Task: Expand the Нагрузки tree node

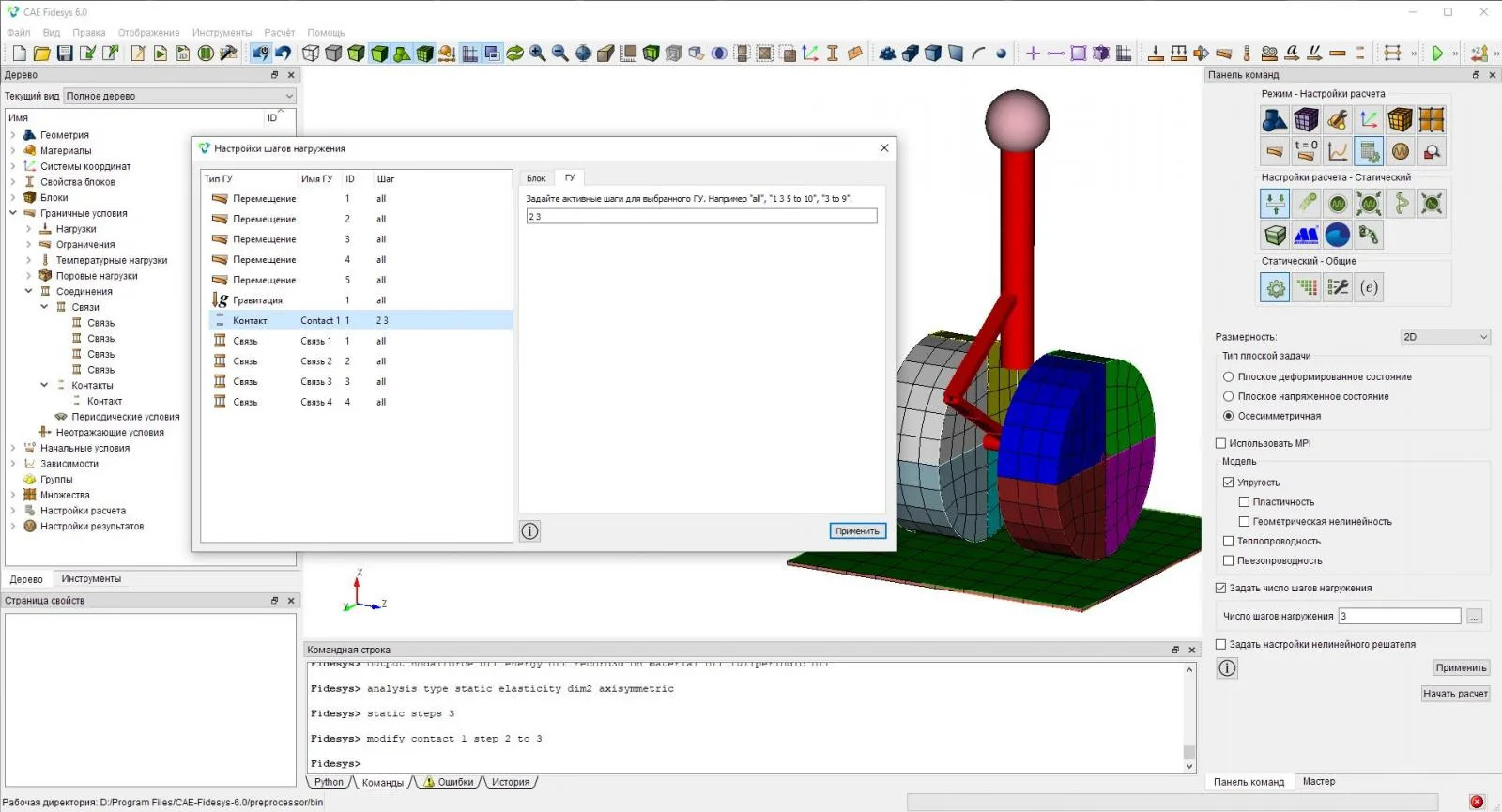Action: tap(29, 229)
